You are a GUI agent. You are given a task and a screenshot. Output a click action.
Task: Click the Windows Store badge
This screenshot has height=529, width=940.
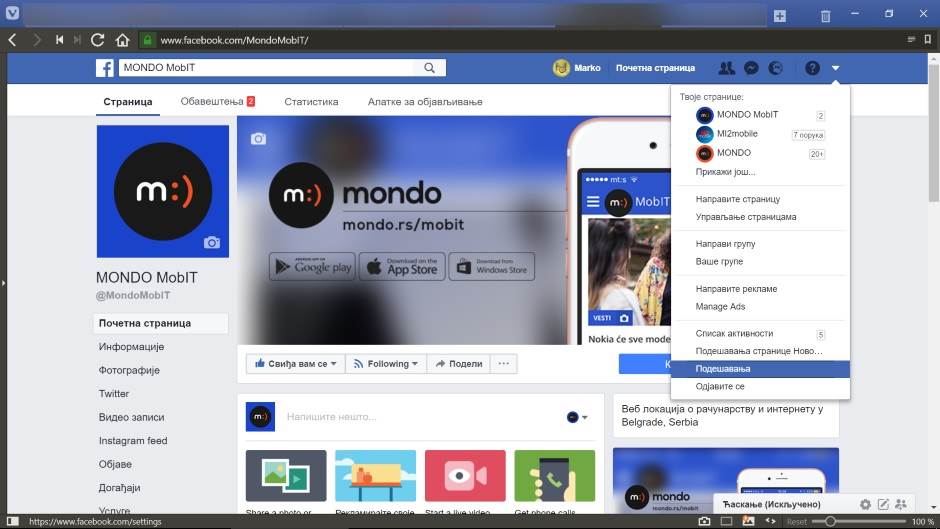492,267
